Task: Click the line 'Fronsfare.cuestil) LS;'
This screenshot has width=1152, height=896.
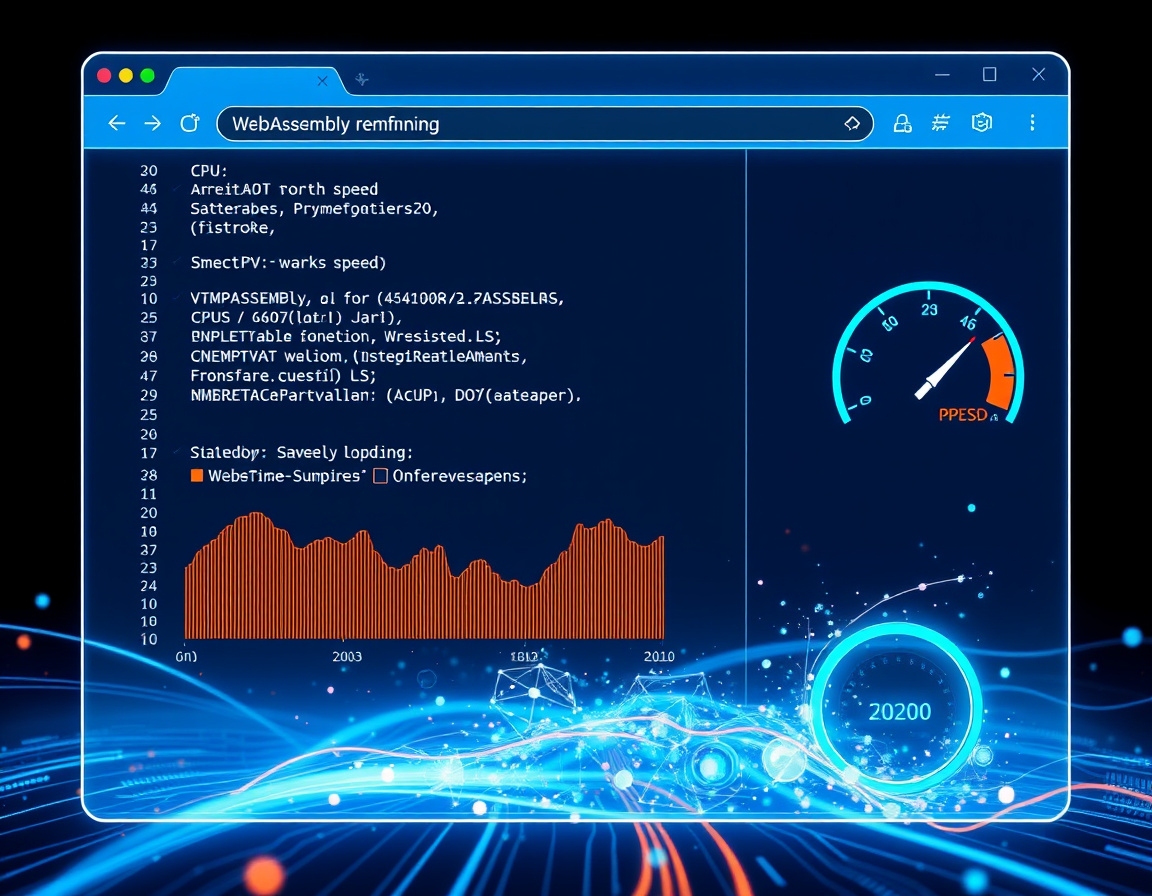Action: (x=283, y=375)
